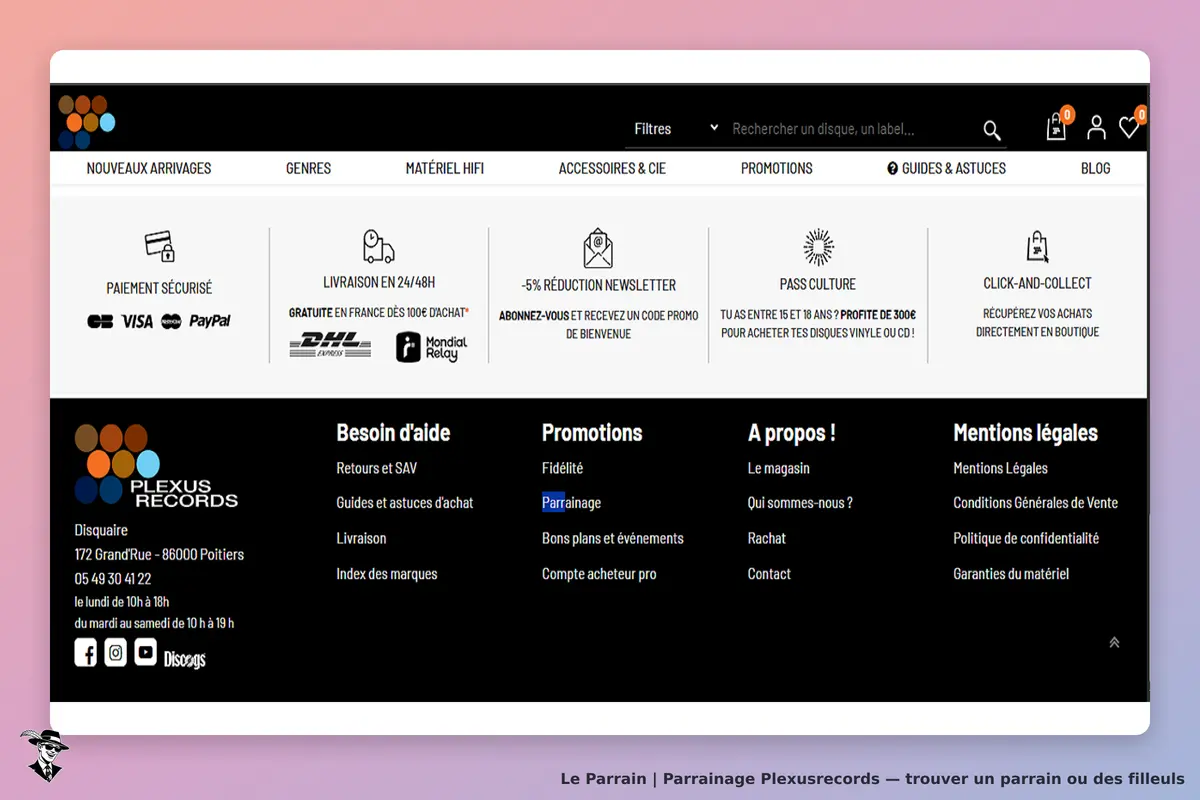Open Conditions Générales de Vente link

pyautogui.click(x=1036, y=503)
